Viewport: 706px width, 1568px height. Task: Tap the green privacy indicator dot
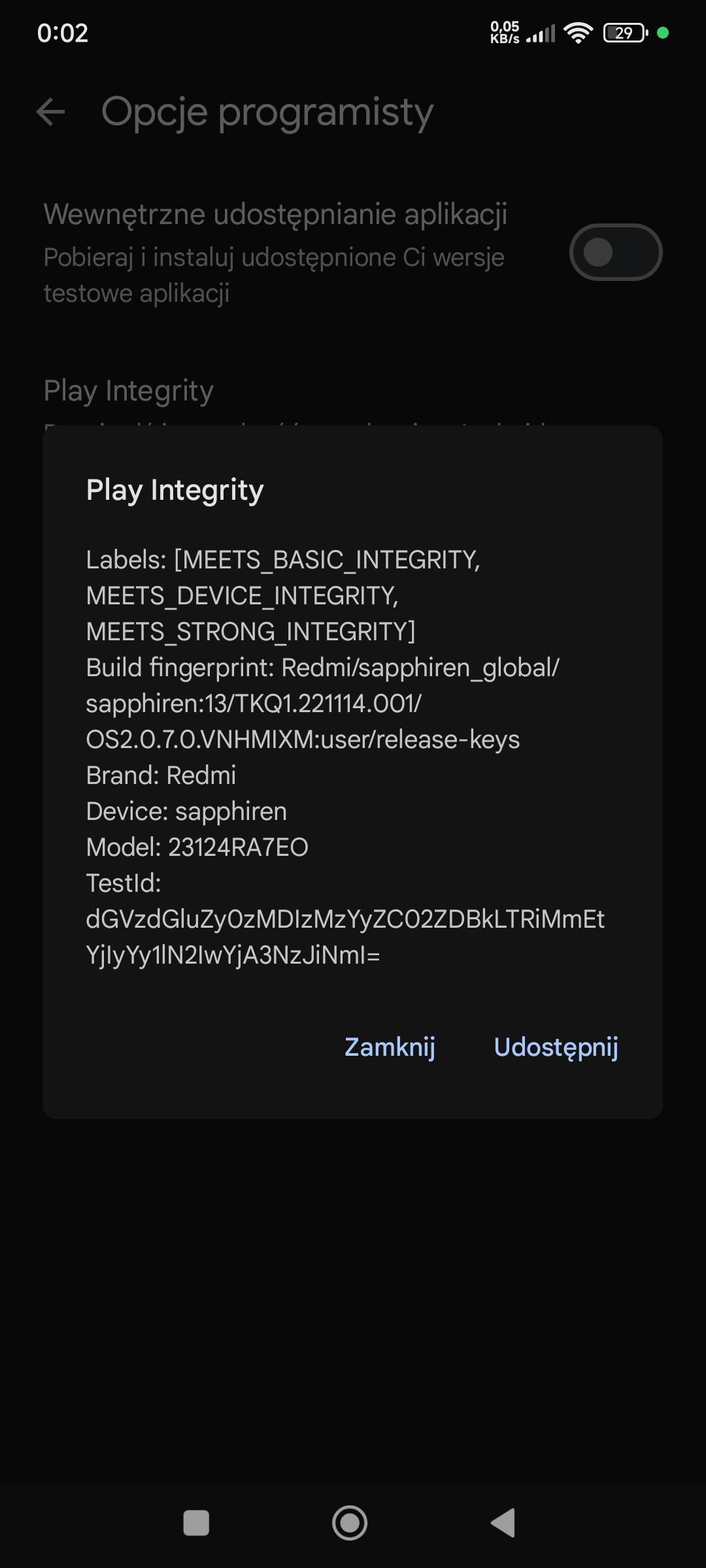point(662,33)
